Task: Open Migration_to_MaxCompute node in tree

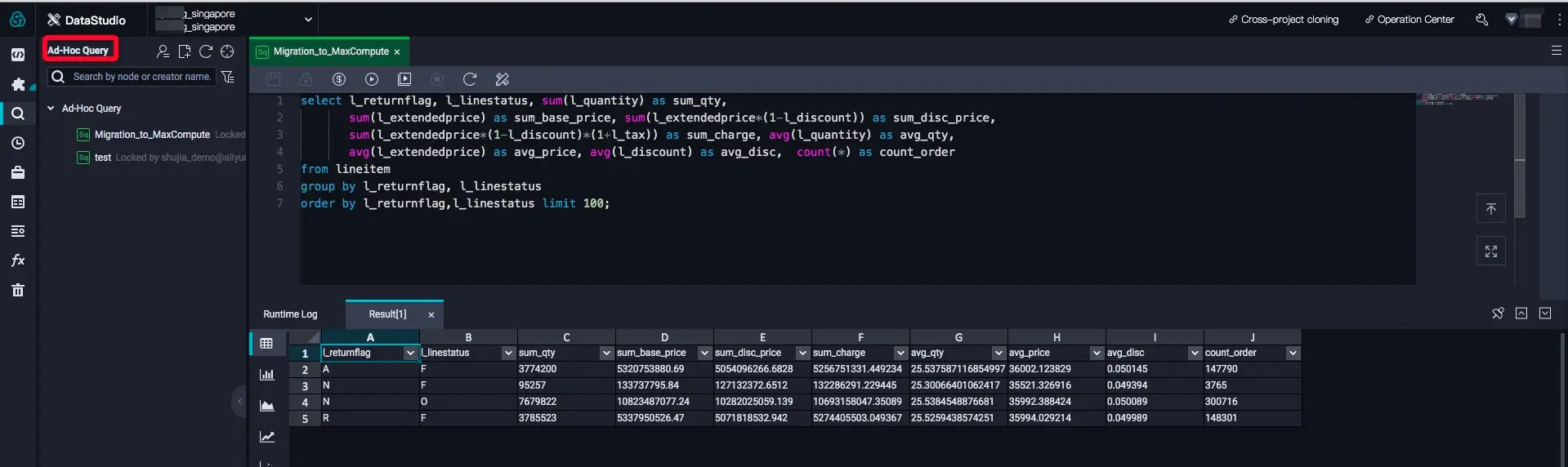Action: (152, 135)
